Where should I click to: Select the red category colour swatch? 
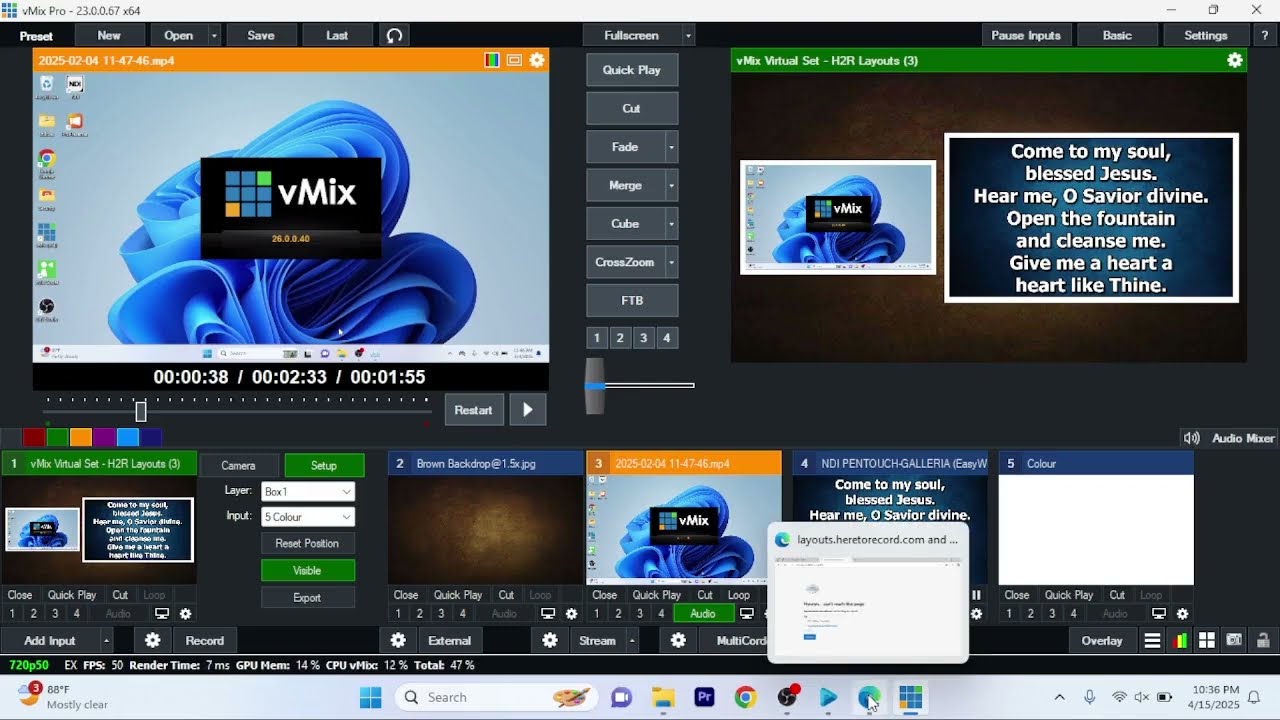point(34,437)
